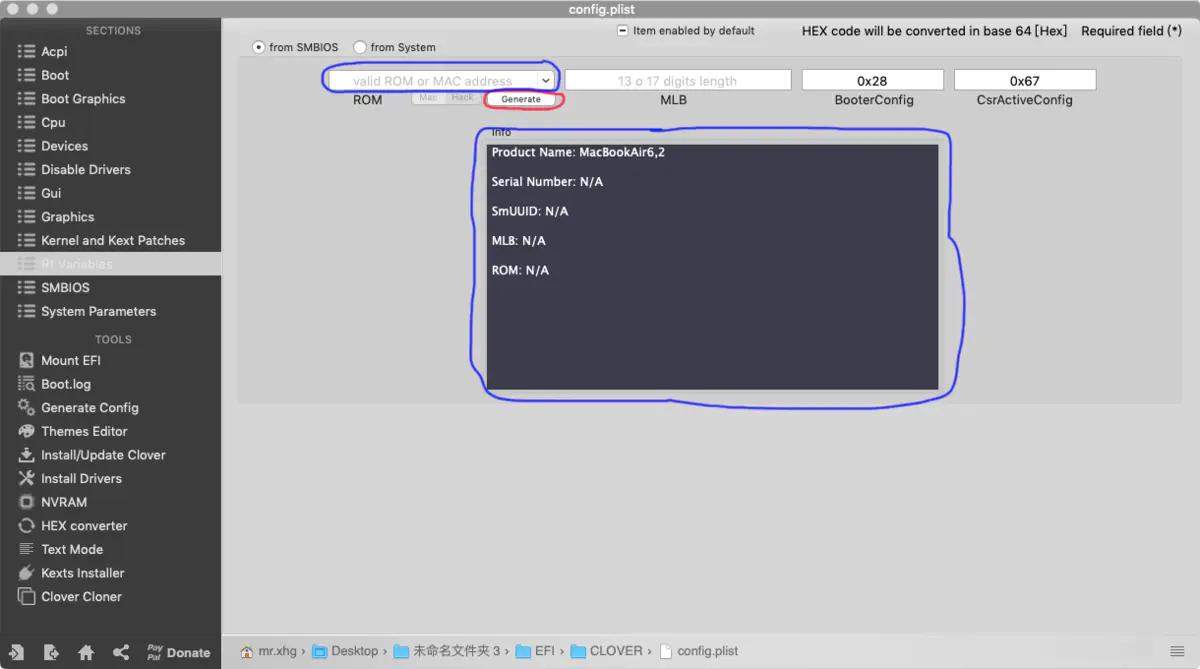
Task: Select the 'from SMBIOS' radio button
Action: point(259,47)
